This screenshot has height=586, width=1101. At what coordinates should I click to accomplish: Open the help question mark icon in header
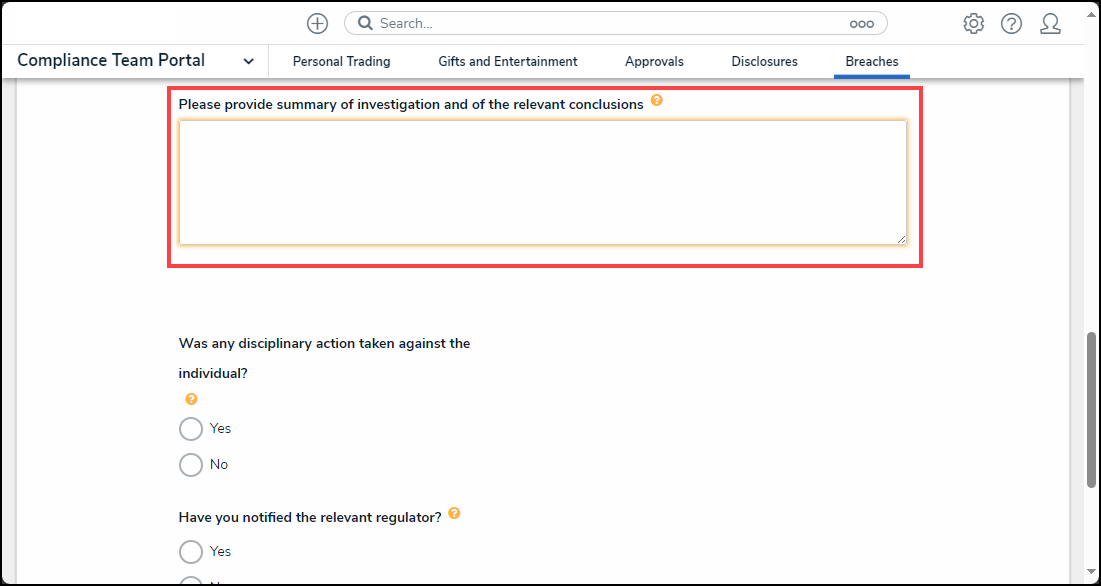1011,24
